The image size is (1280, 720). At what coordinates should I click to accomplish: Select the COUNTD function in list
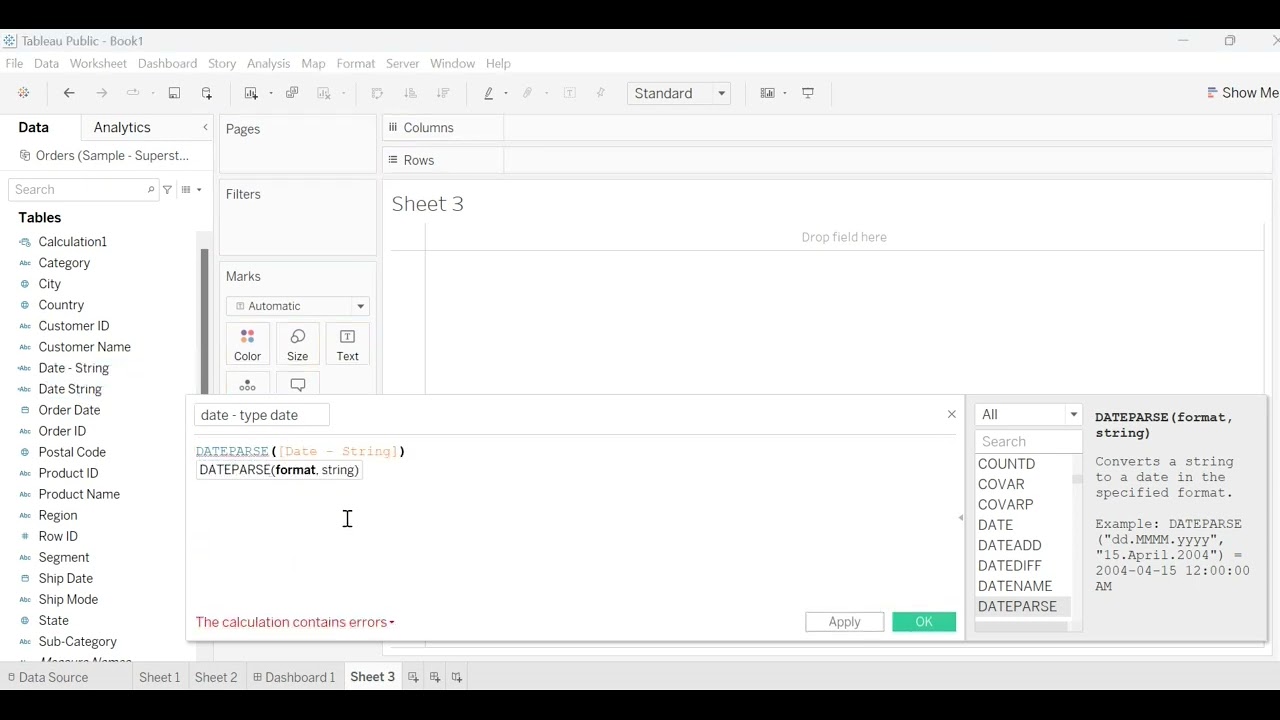1007,464
